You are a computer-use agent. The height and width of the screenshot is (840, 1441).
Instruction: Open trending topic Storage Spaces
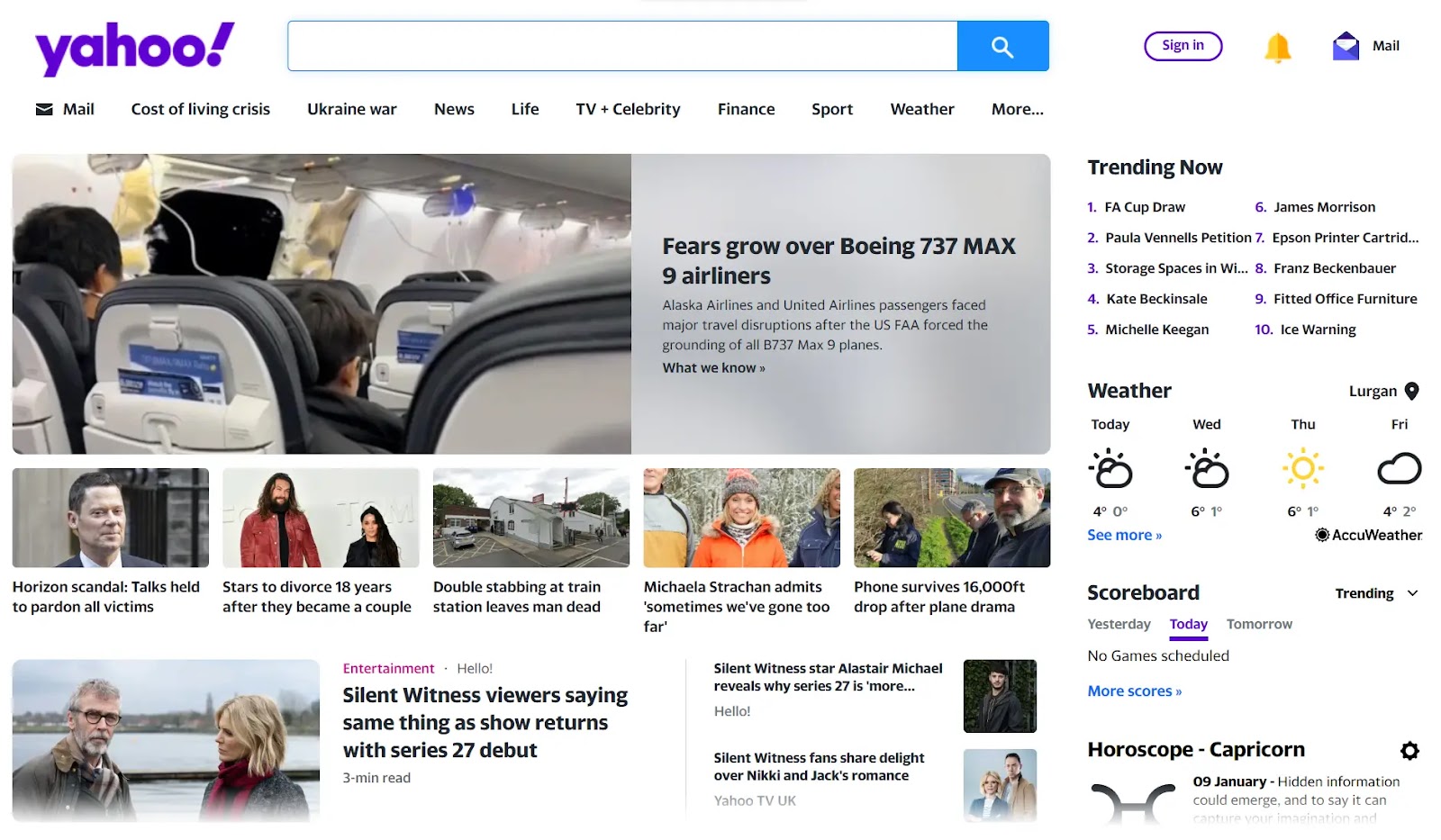coord(1176,268)
